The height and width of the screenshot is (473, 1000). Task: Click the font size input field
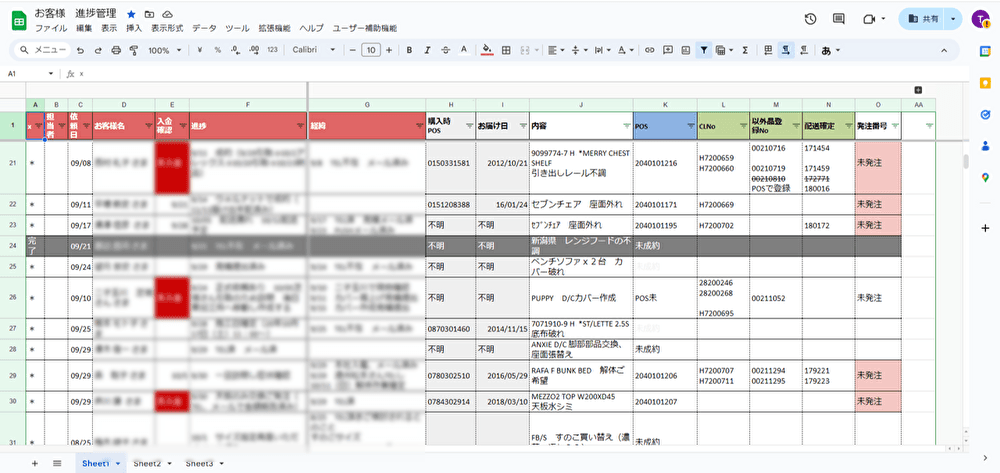tap(370, 50)
